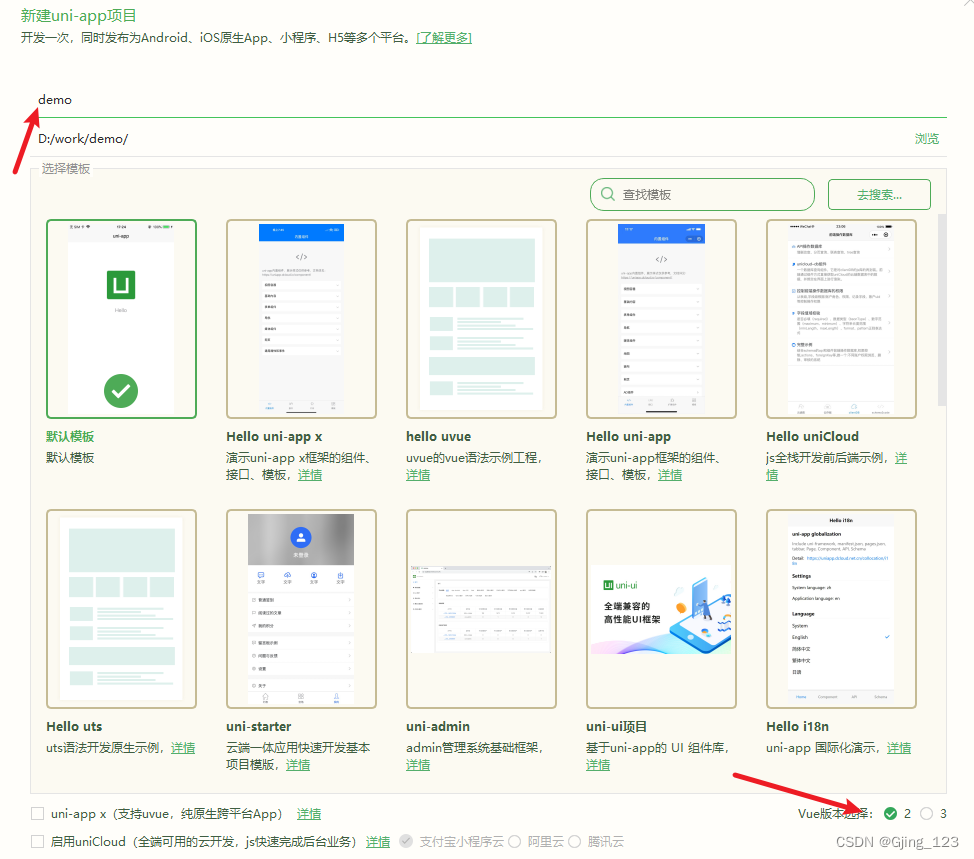
Task: Open 详情 link under Hello uts
Action: tap(183, 748)
